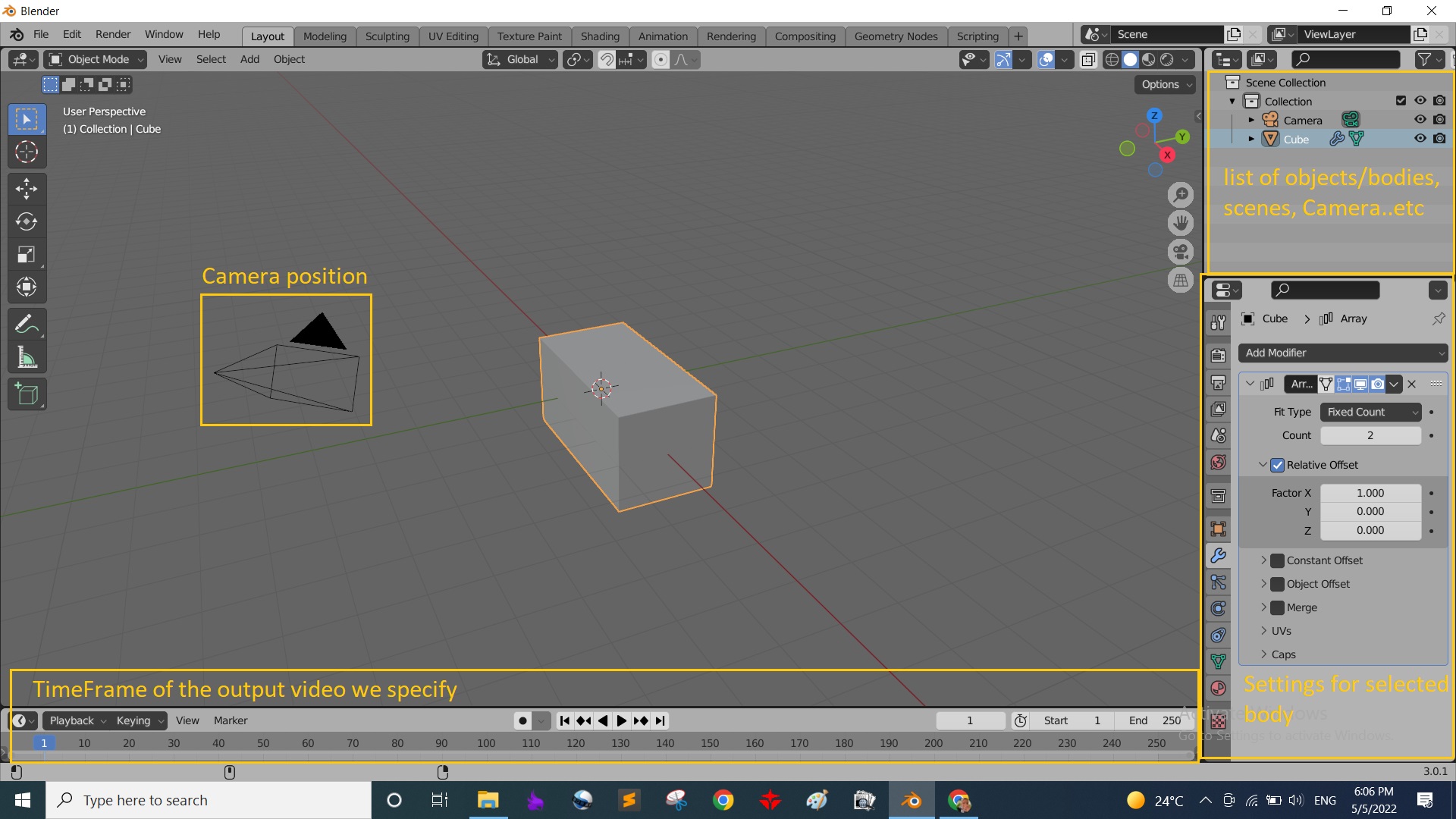The image size is (1456, 819).
Task: Open the Object properties tab
Action: tap(1219, 529)
